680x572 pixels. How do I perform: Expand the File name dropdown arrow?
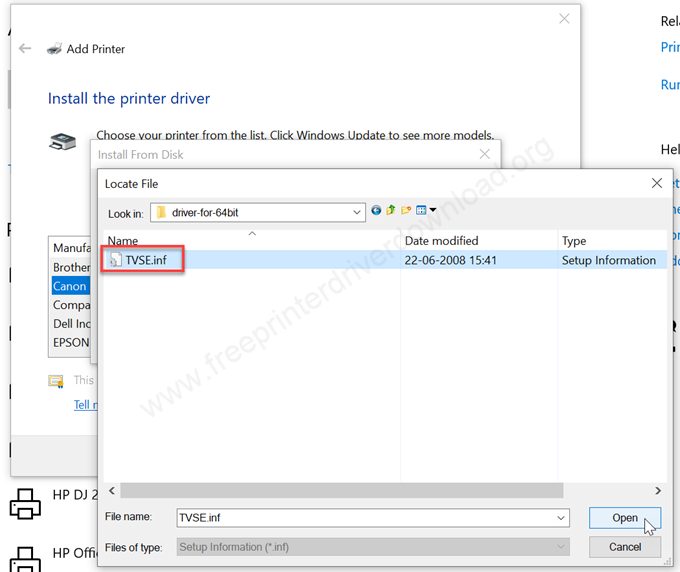[x=561, y=518]
